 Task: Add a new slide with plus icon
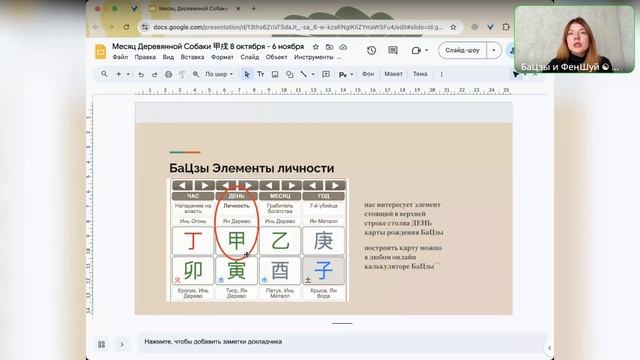point(118,74)
